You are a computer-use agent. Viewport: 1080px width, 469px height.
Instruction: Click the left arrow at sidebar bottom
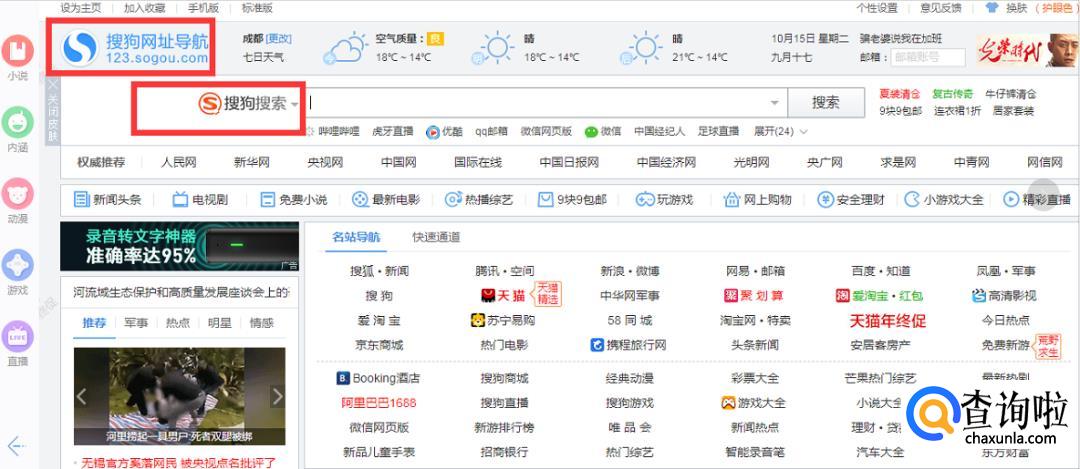(16, 445)
